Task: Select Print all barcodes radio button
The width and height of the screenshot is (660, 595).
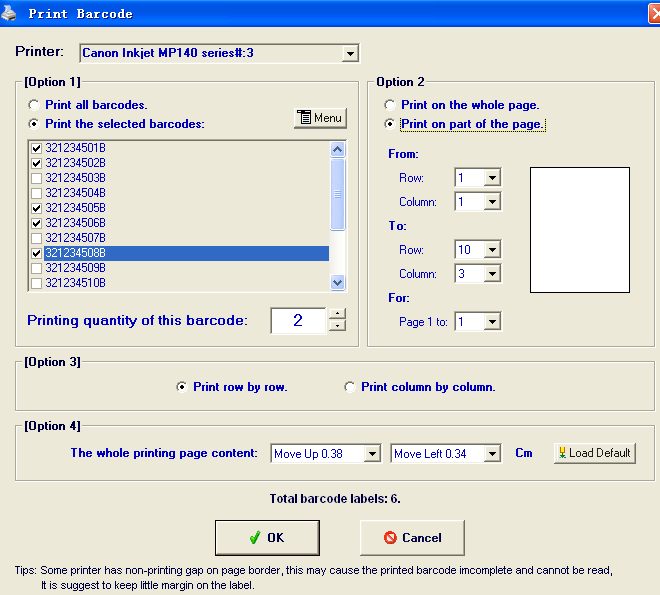Action: click(x=34, y=105)
